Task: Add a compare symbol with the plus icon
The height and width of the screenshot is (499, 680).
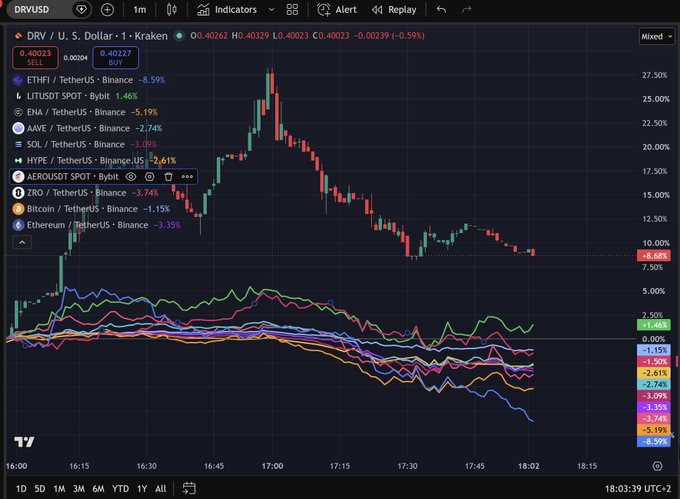Action: click(107, 10)
